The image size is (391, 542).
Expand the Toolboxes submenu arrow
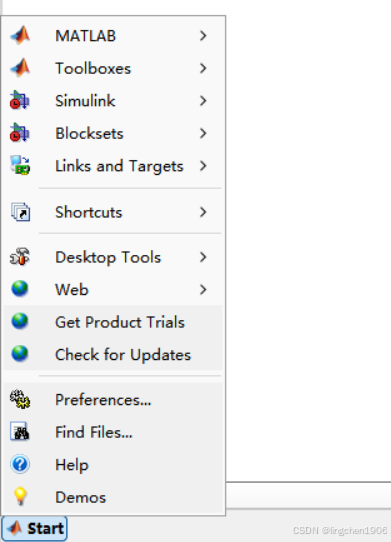(203, 68)
